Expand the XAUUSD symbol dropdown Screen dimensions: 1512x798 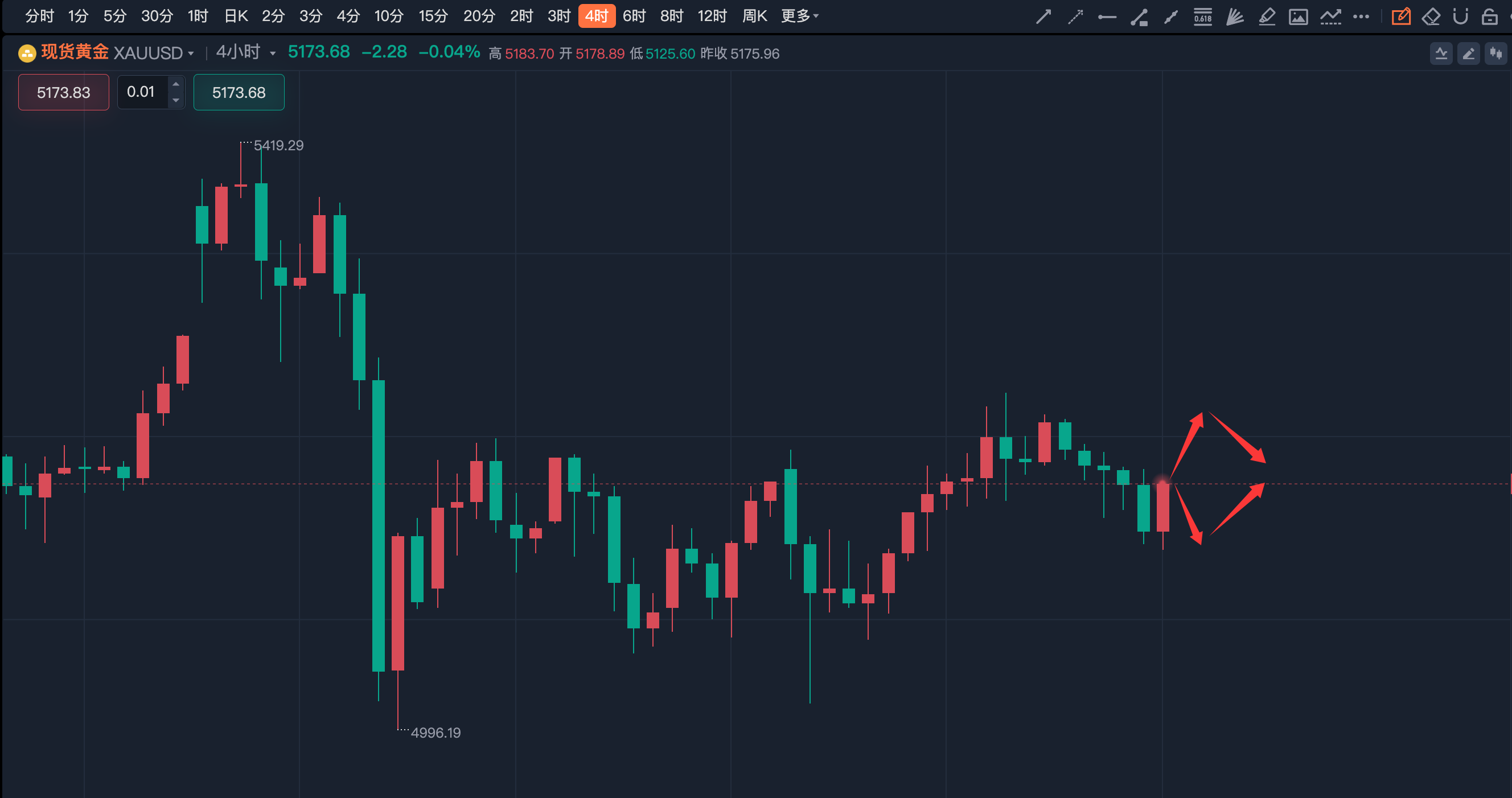point(191,54)
